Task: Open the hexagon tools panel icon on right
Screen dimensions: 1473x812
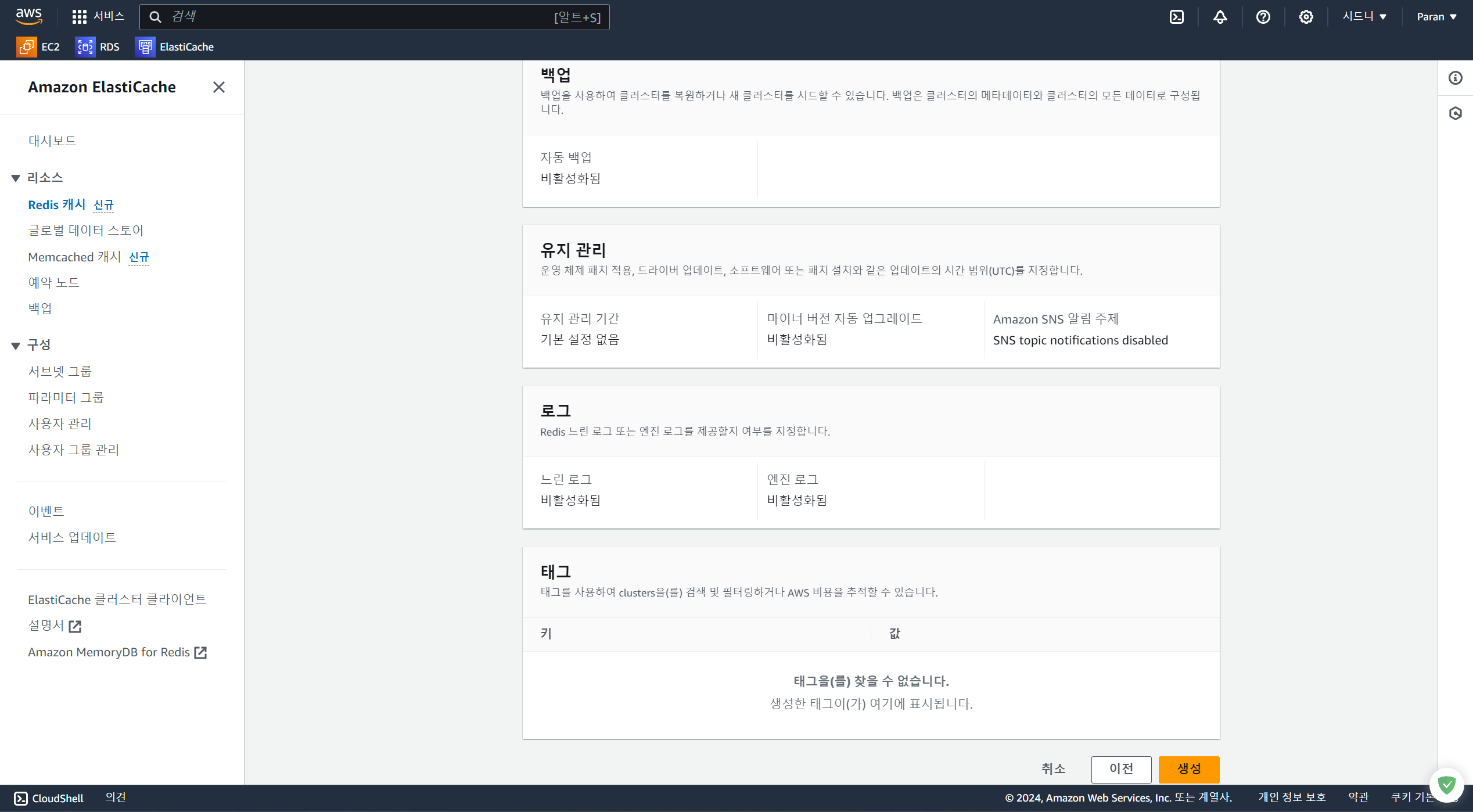Action: [x=1456, y=113]
